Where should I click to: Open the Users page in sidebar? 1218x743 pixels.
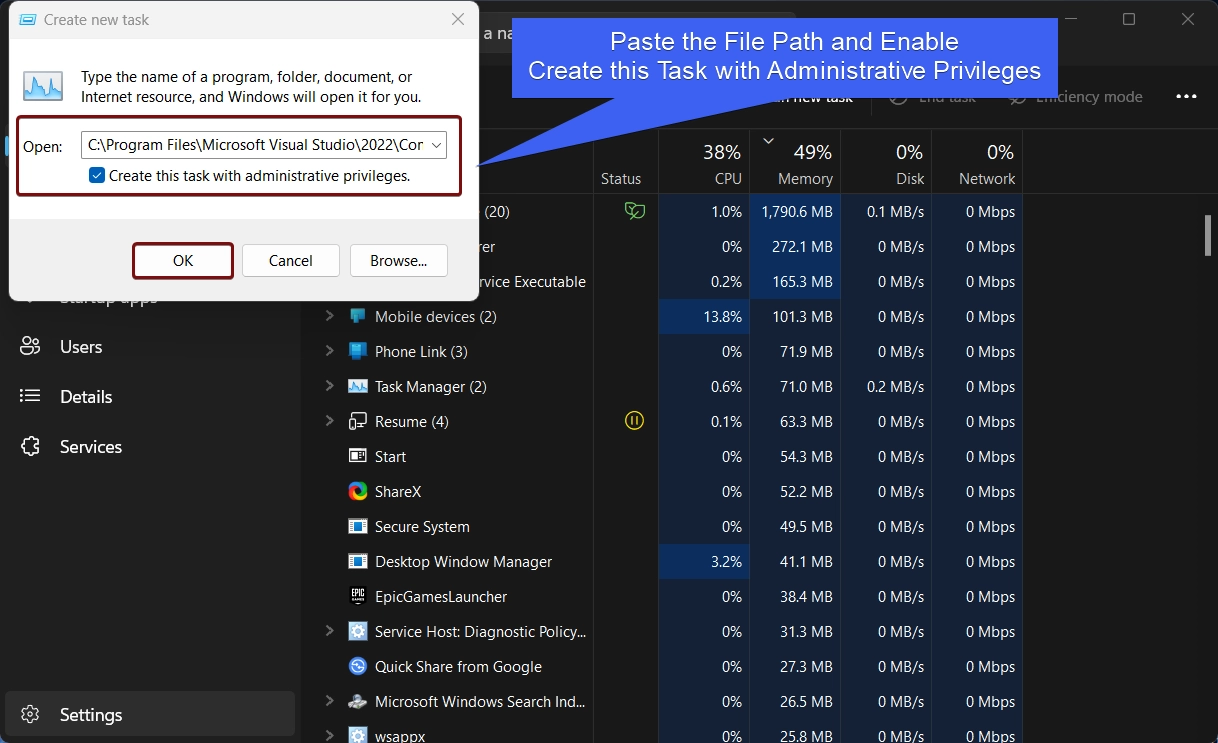81,347
